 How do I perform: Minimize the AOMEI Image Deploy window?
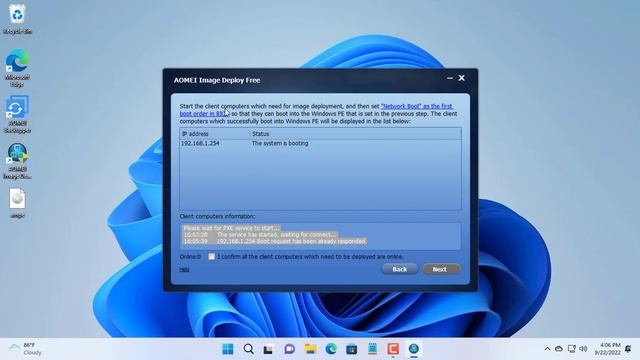click(x=449, y=78)
